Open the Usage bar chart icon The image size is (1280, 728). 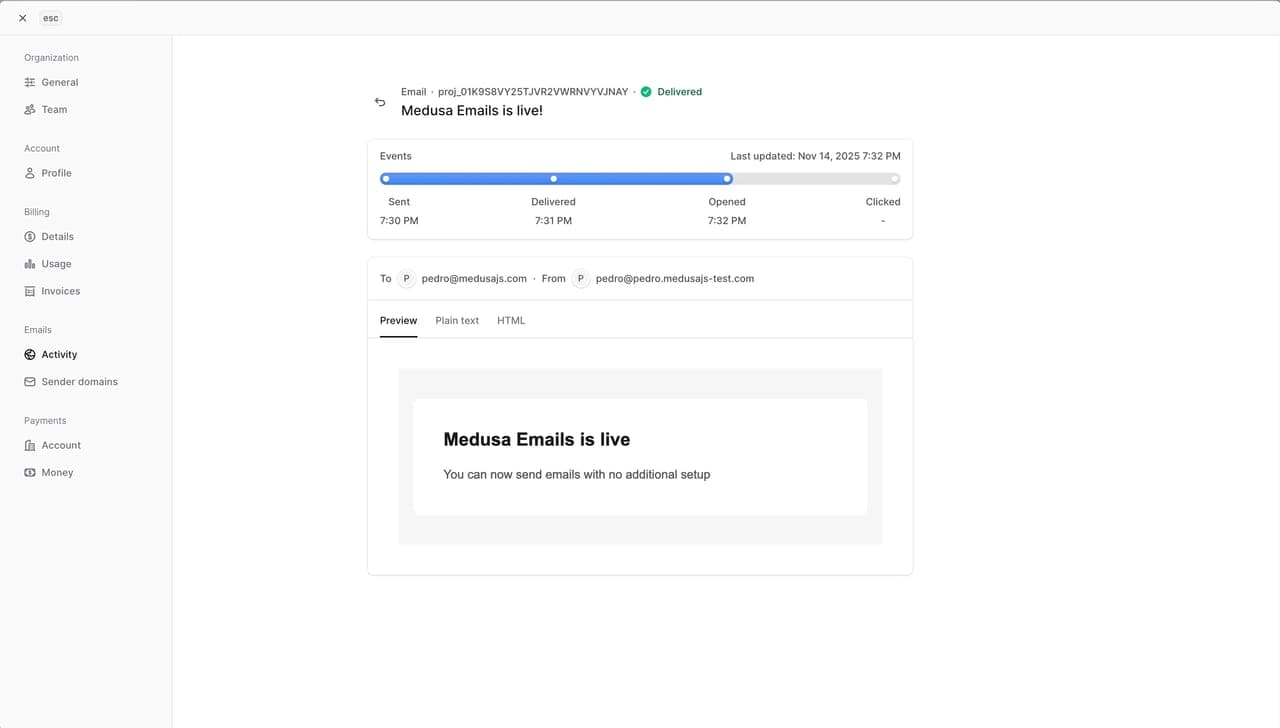[x=30, y=264]
